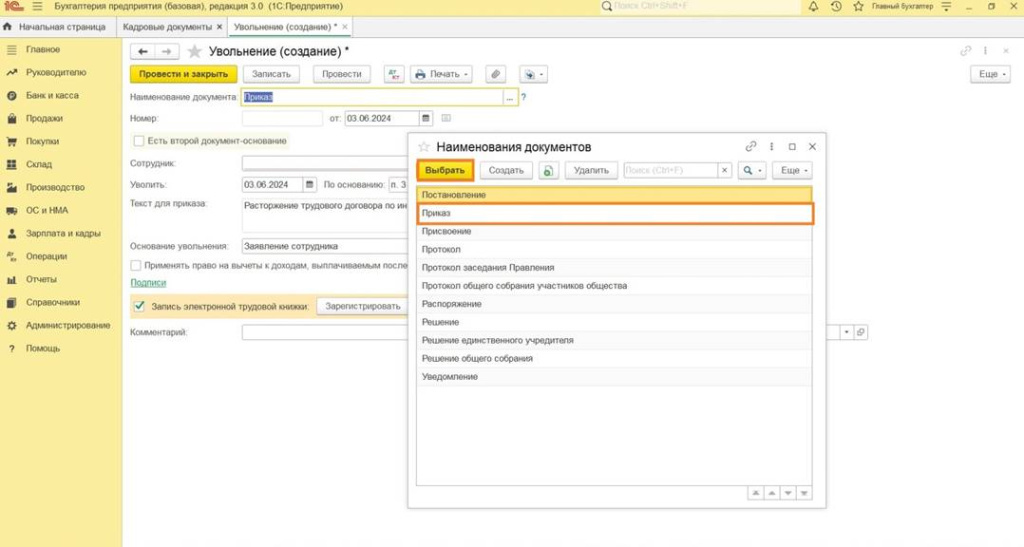
Task: Open the Подписи link
Action: [148, 283]
